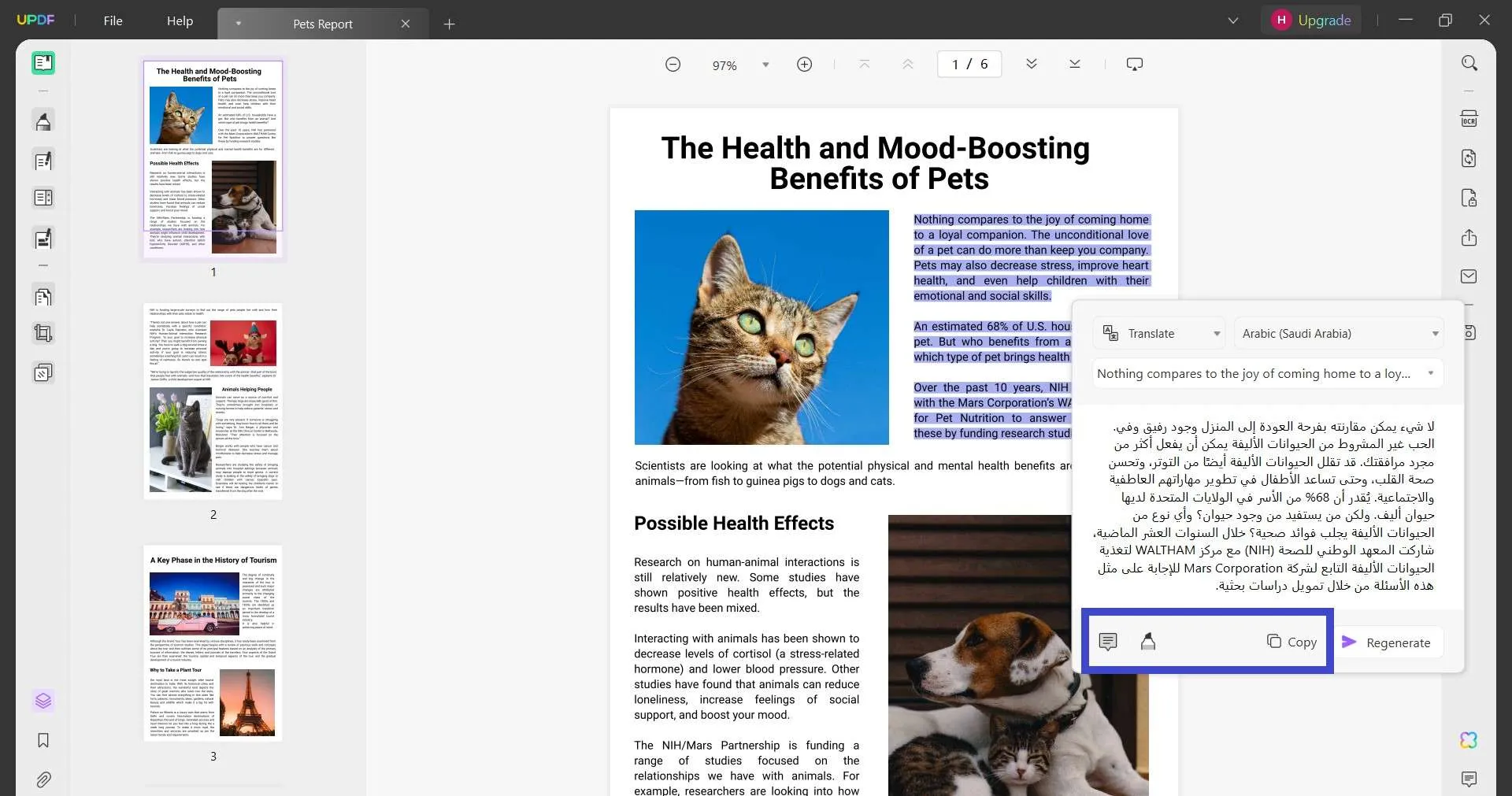Open the Translate mode dropdown

point(1160,334)
